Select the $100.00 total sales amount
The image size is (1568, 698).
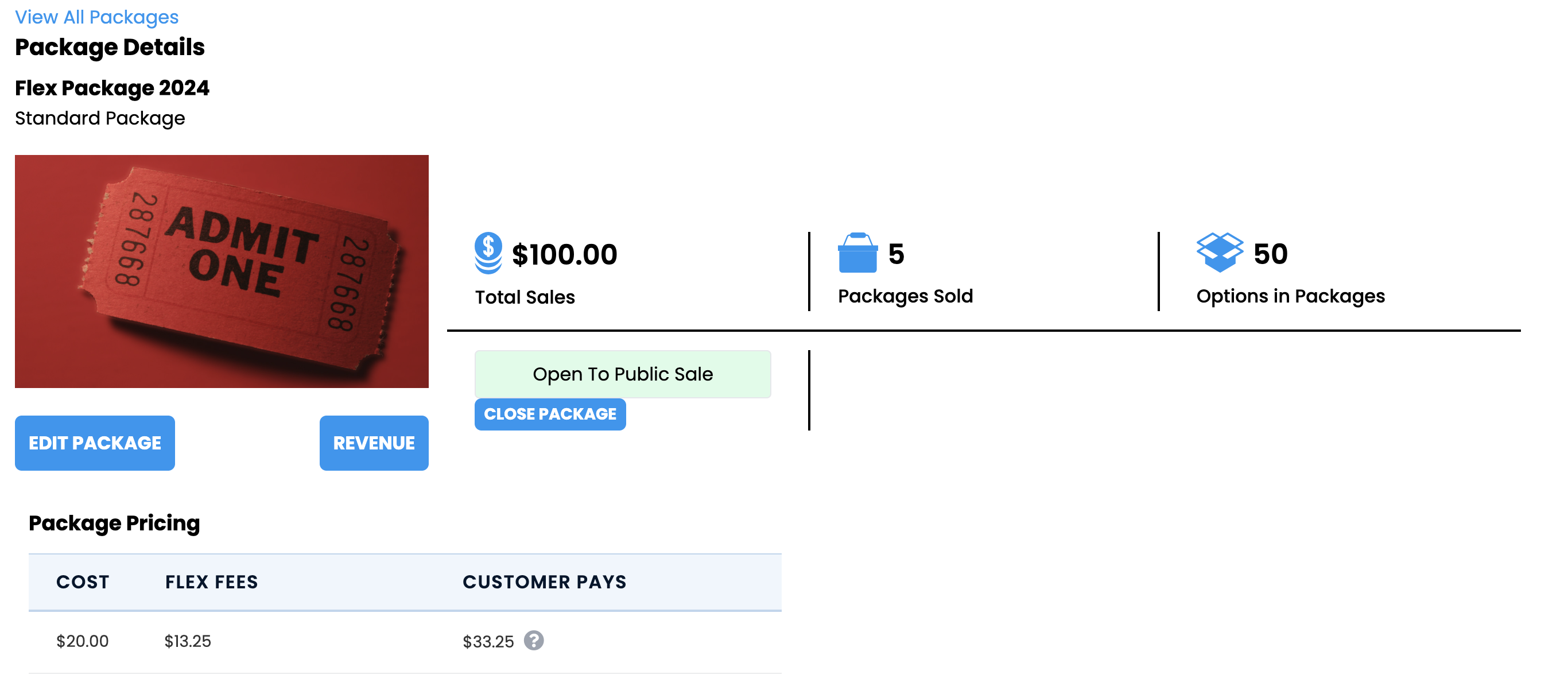pos(564,254)
